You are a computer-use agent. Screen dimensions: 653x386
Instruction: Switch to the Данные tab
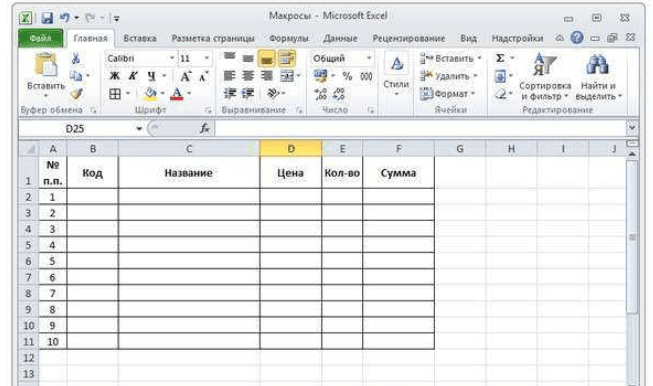[x=340, y=38]
